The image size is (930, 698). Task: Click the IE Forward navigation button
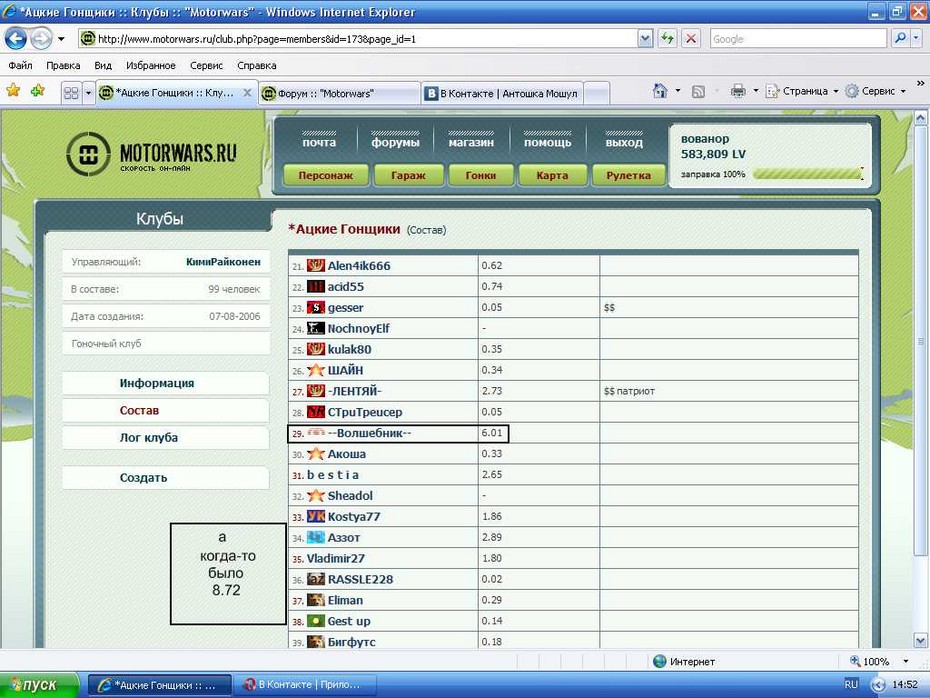[x=41, y=39]
